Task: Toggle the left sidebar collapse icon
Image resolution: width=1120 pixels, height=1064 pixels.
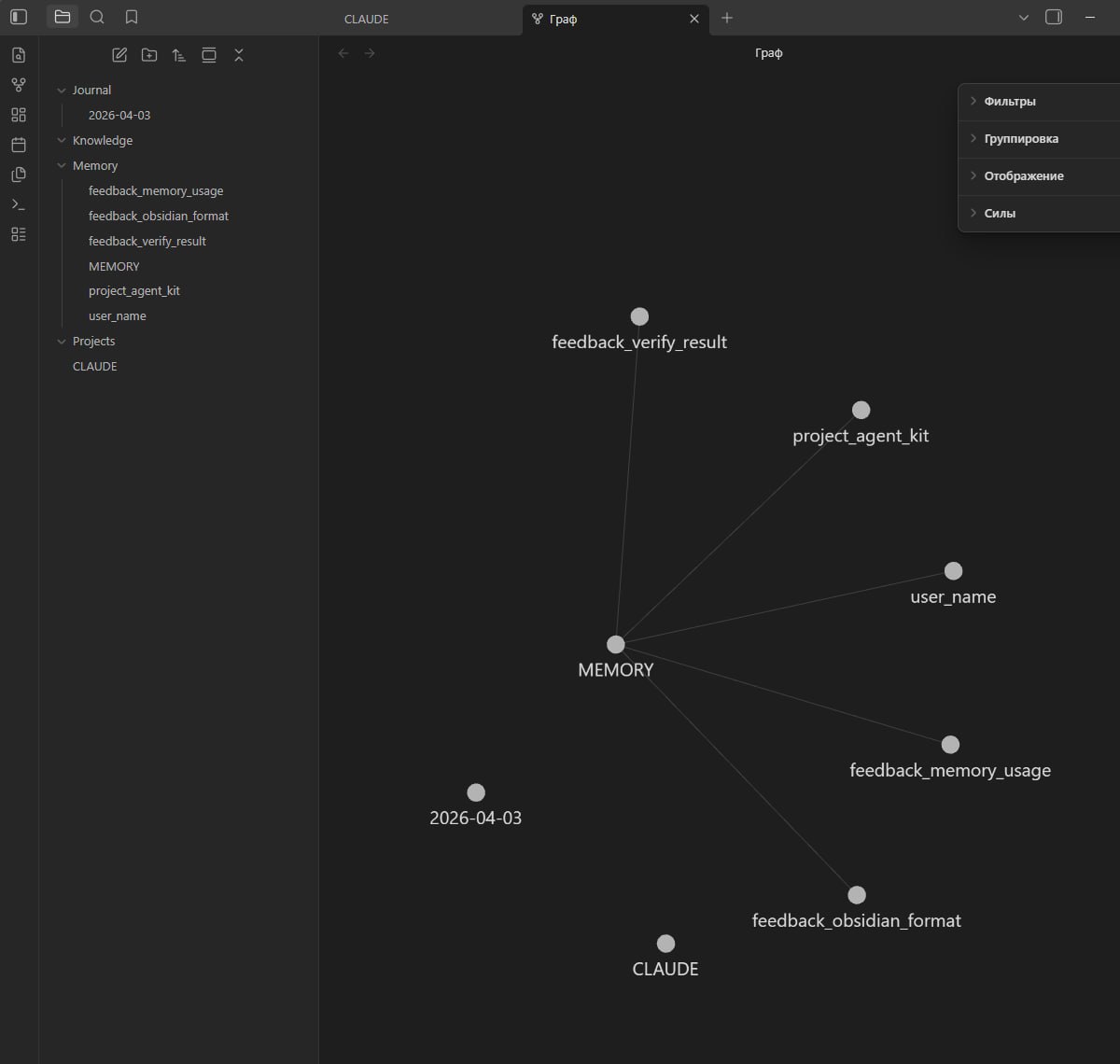Action: [19, 17]
